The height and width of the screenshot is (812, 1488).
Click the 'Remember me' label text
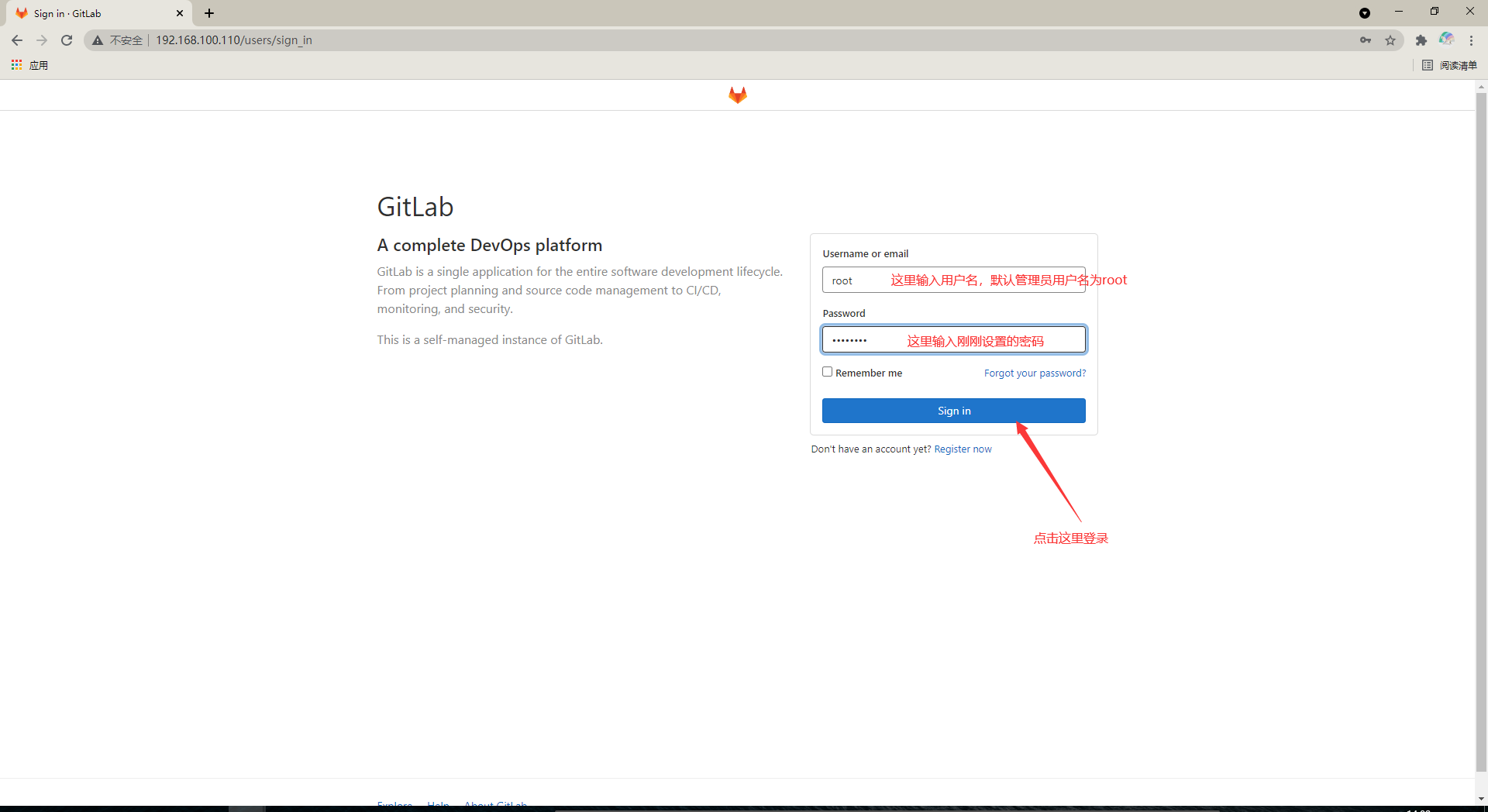click(869, 373)
